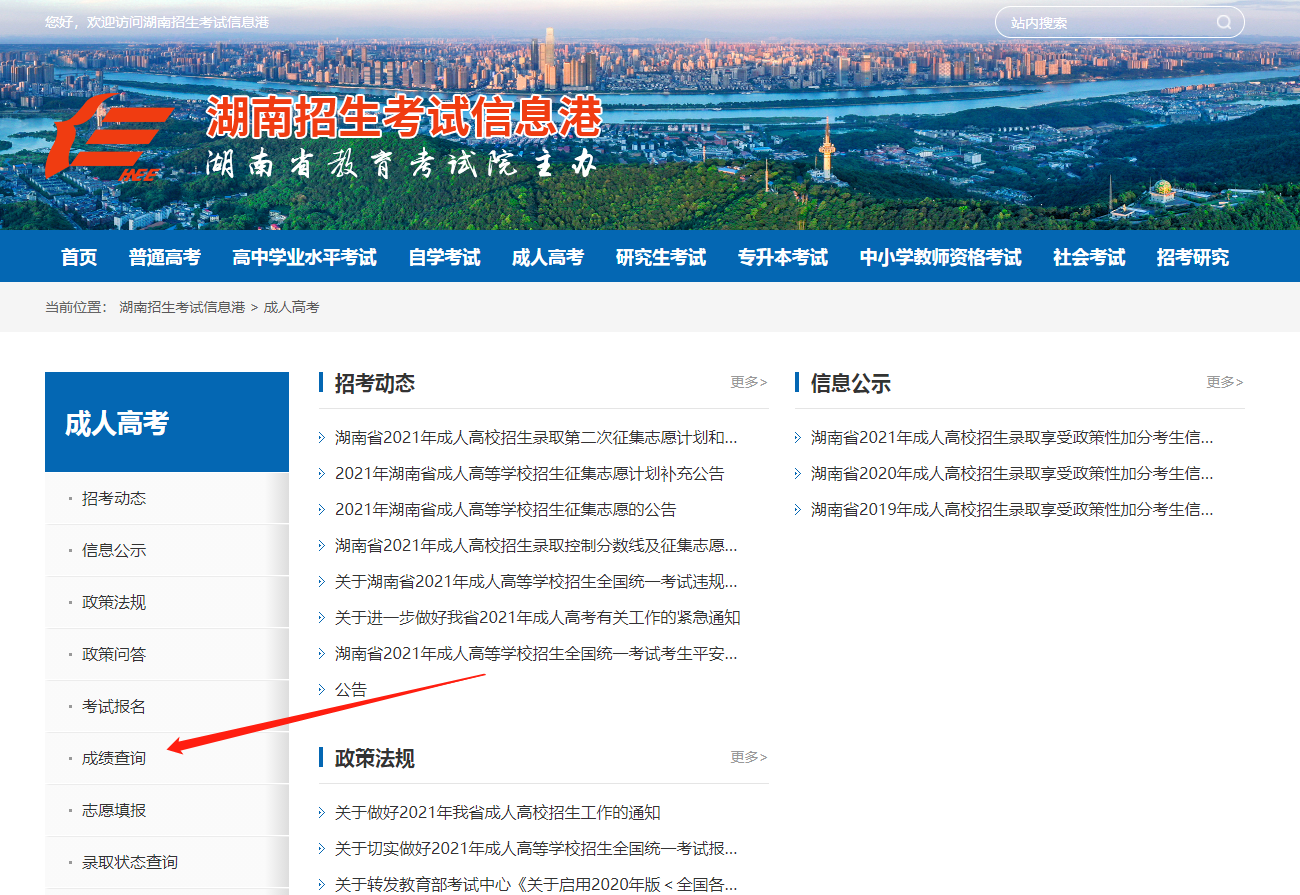Screen dimensions: 1300x895
Task: Click 更多> beside 政策法规
Action: [x=748, y=757]
